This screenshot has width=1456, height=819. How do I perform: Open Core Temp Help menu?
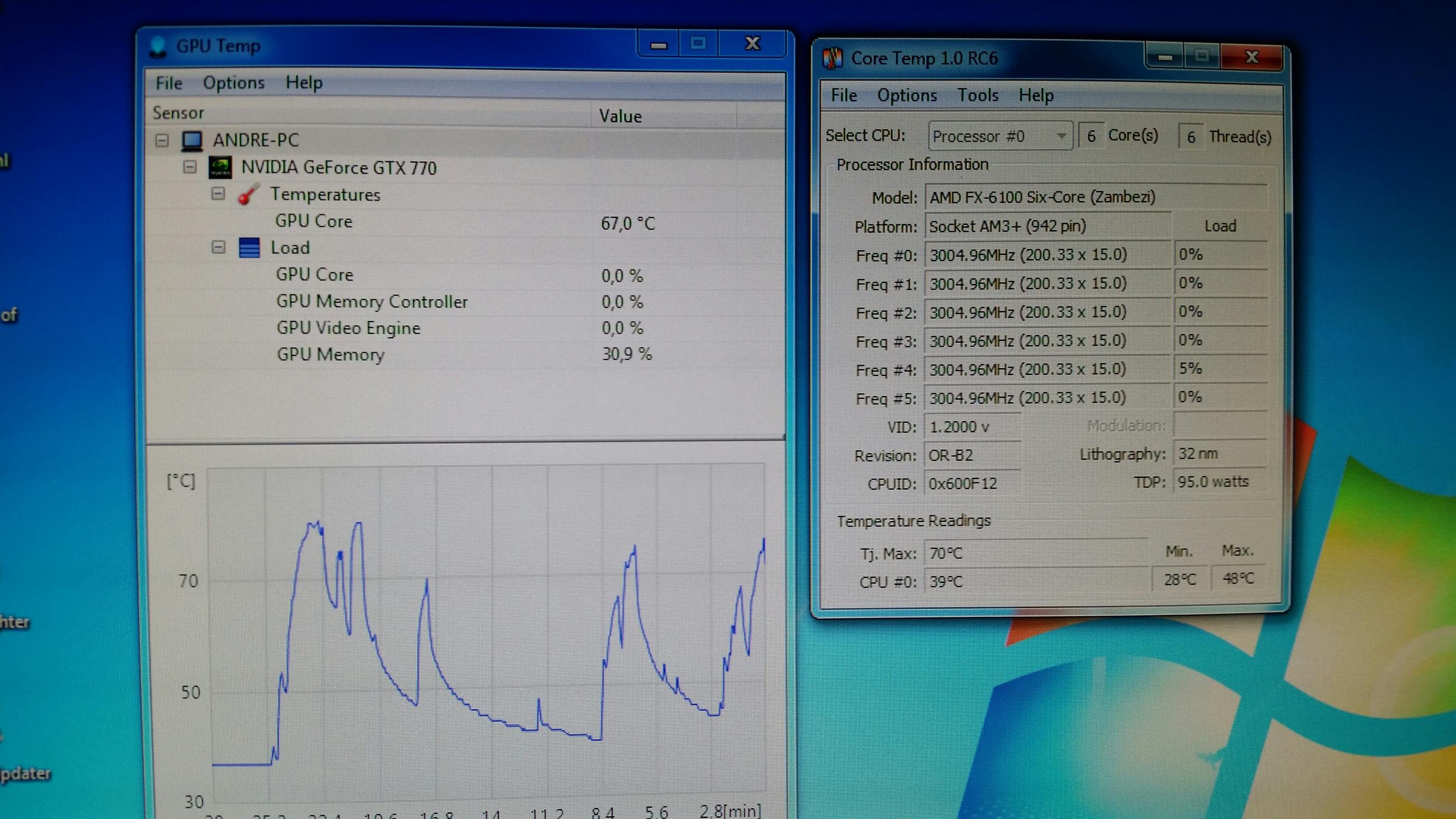tap(1035, 95)
